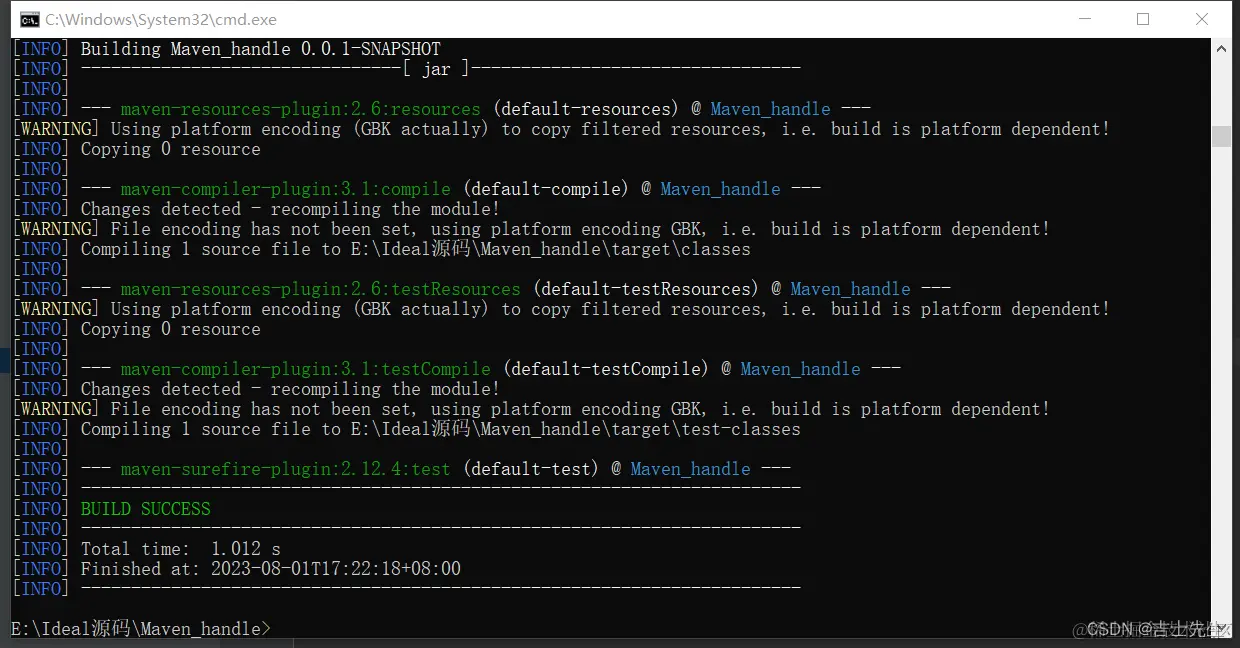Click the E:\Ideal源码\Maven_handle> command prompt

(140, 629)
